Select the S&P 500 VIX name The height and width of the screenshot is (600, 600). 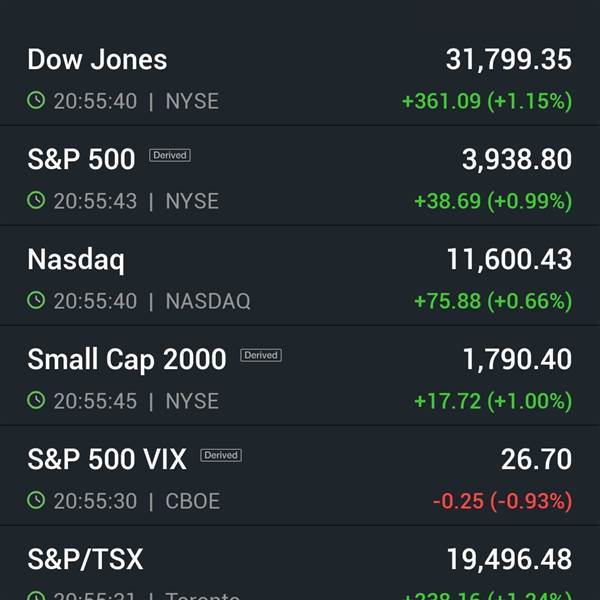(107, 459)
